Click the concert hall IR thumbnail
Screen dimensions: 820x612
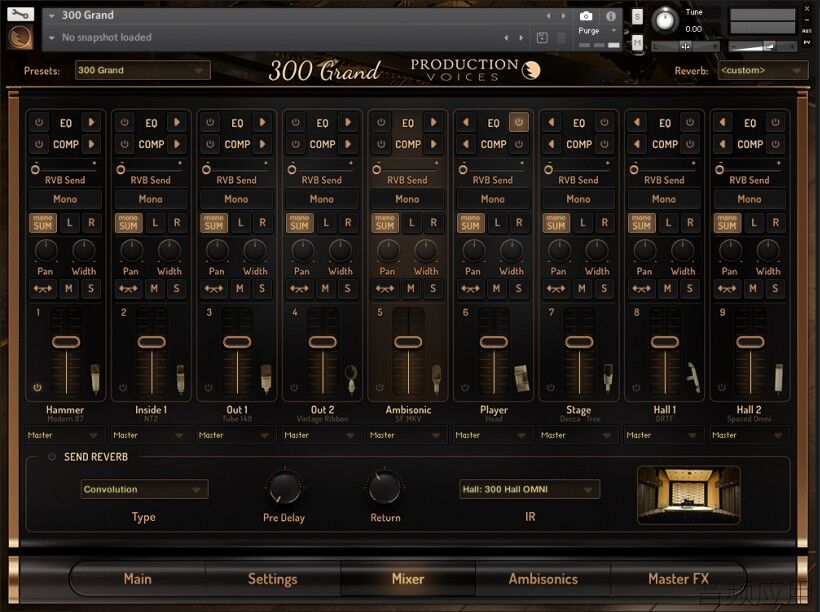pyautogui.click(x=689, y=495)
